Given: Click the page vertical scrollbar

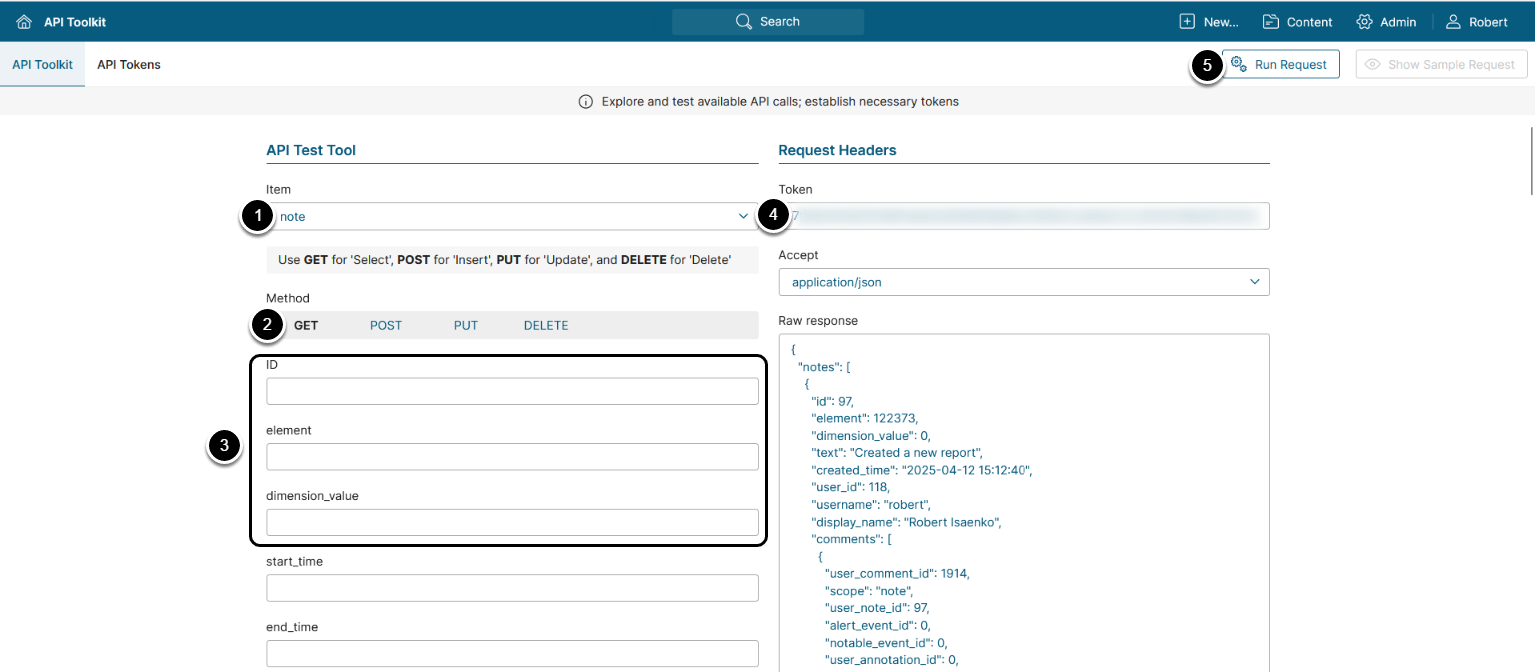Looking at the screenshot, I should coord(1530,160).
